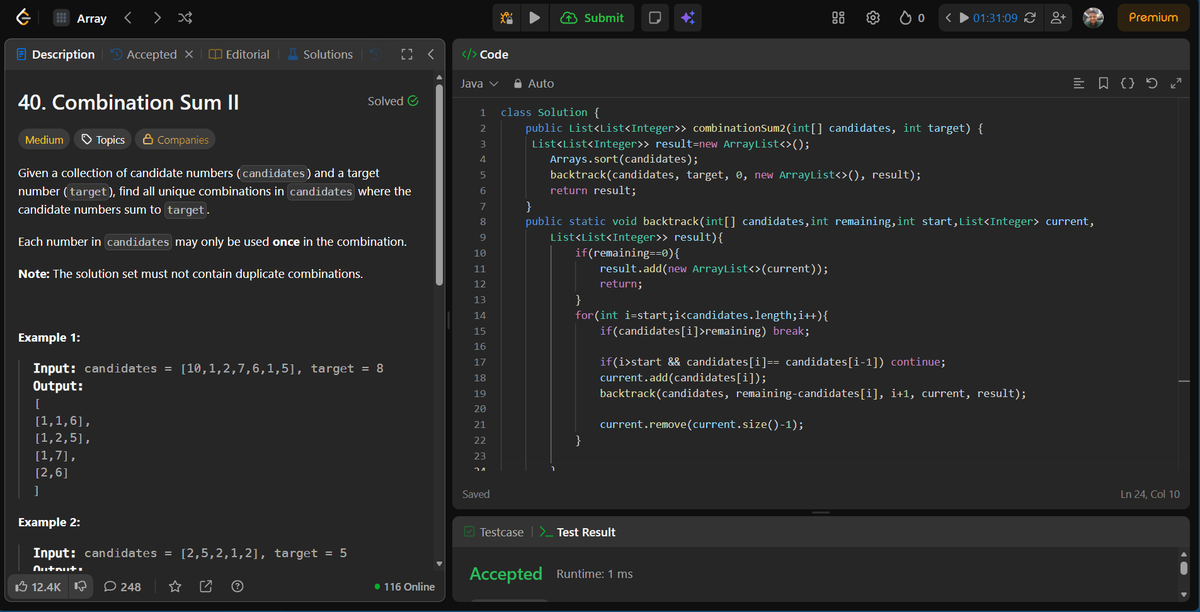Open the Companies locked tag
Viewport: 1200px width, 612px height.
[x=176, y=140]
